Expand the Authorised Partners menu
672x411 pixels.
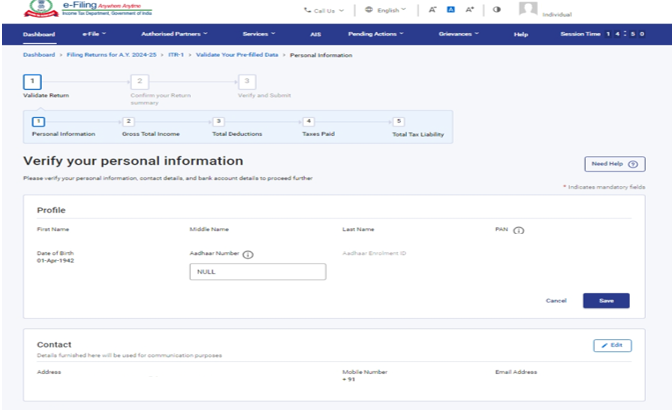(x=176, y=35)
